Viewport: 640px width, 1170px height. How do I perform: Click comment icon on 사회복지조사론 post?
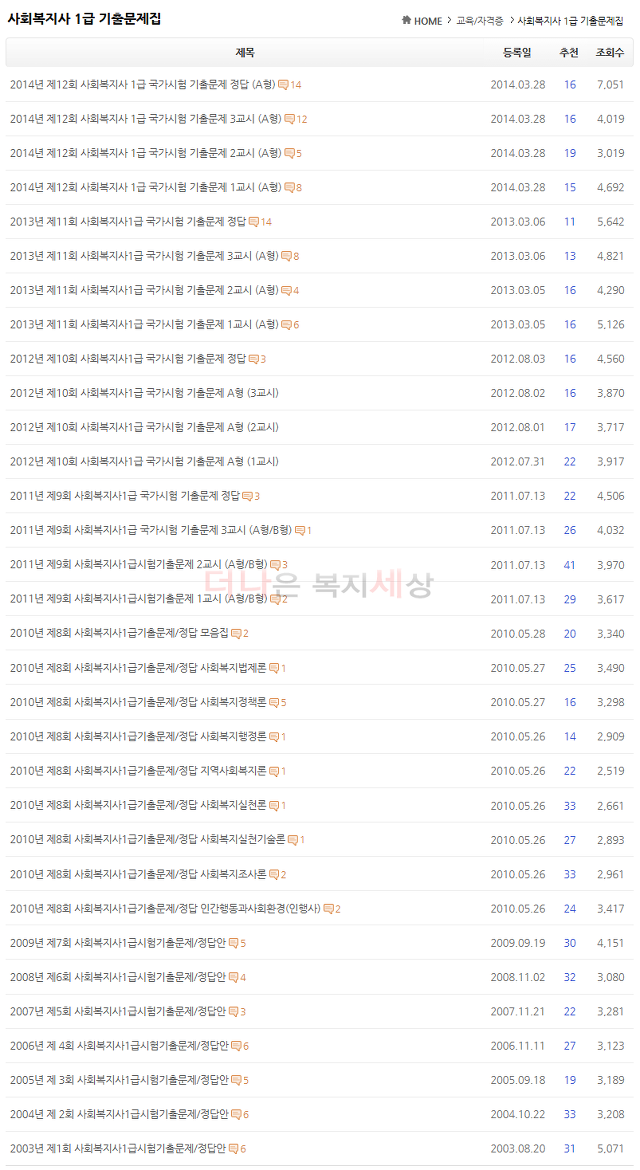(x=274, y=875)
